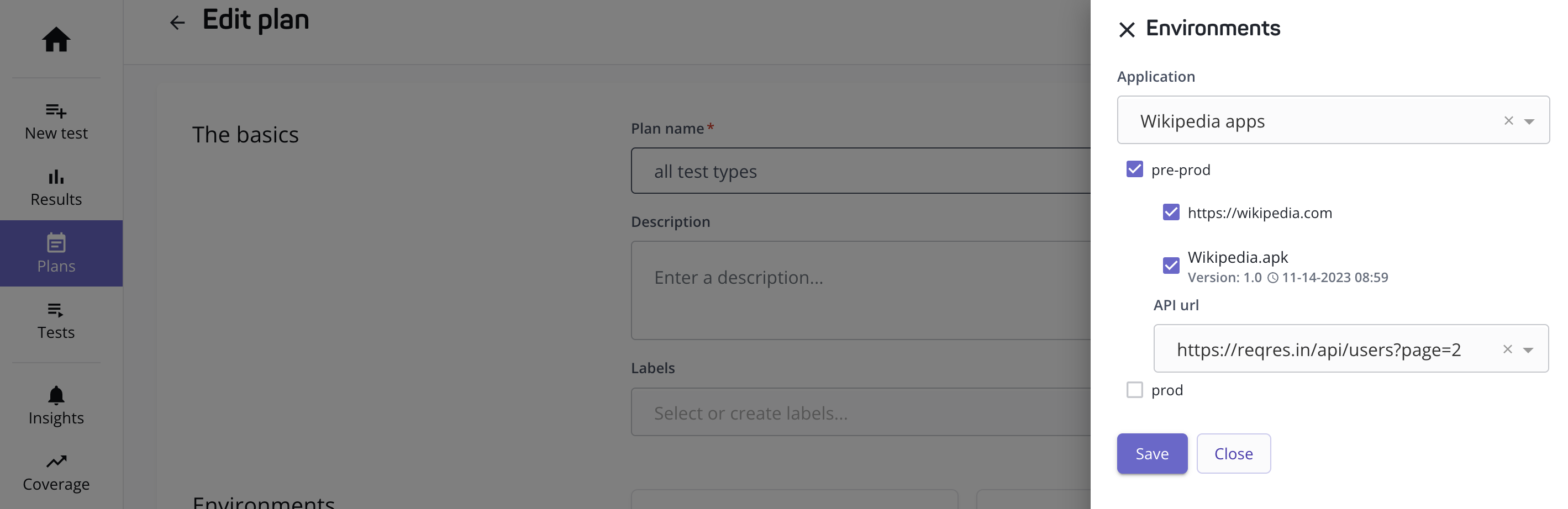Image resolution: width=1568 pixels, height=509 pixels.
Task: Click the Close button in Environments panel
Action: pyautogui.click(x=1233, y=454)
